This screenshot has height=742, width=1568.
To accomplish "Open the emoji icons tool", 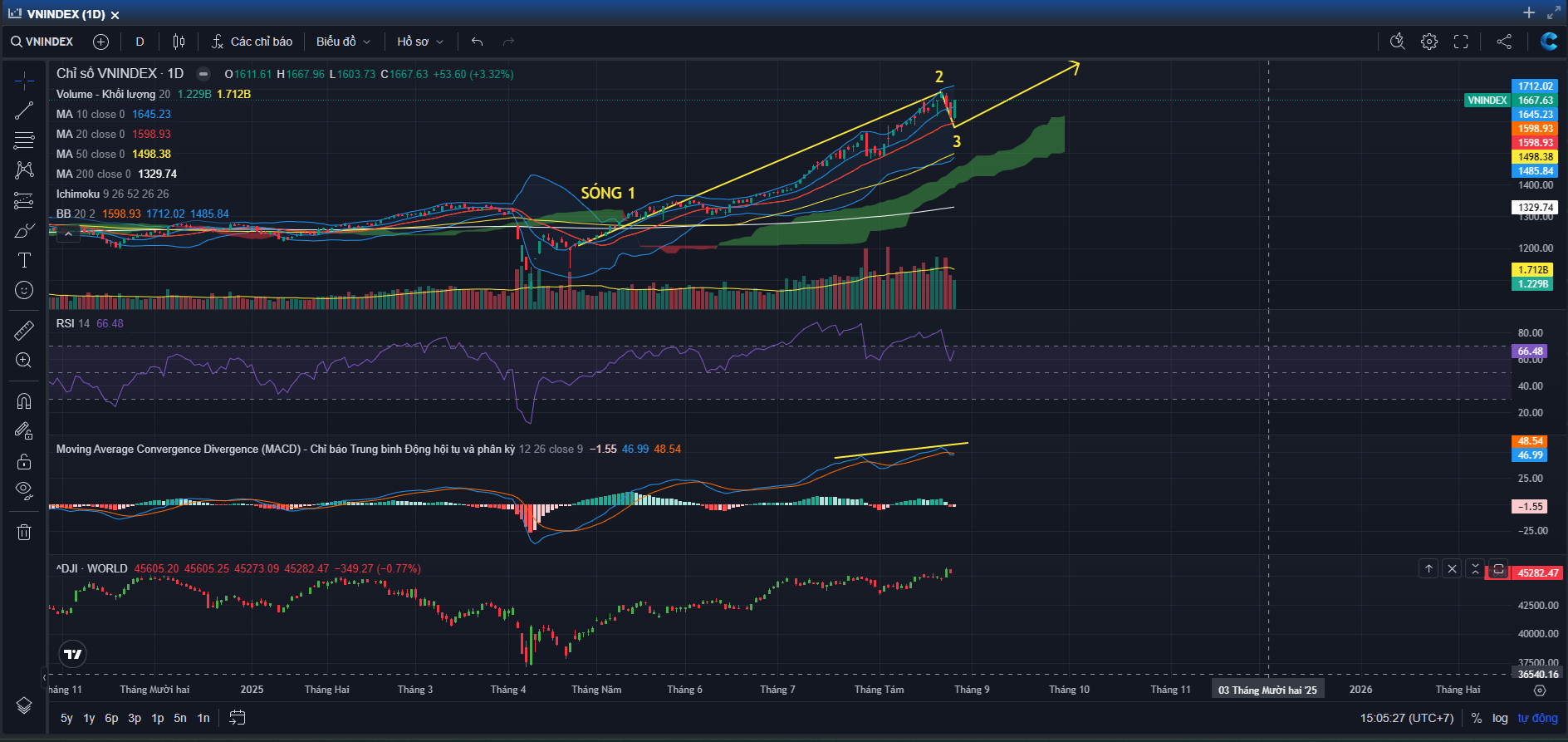I will [24, 290].
